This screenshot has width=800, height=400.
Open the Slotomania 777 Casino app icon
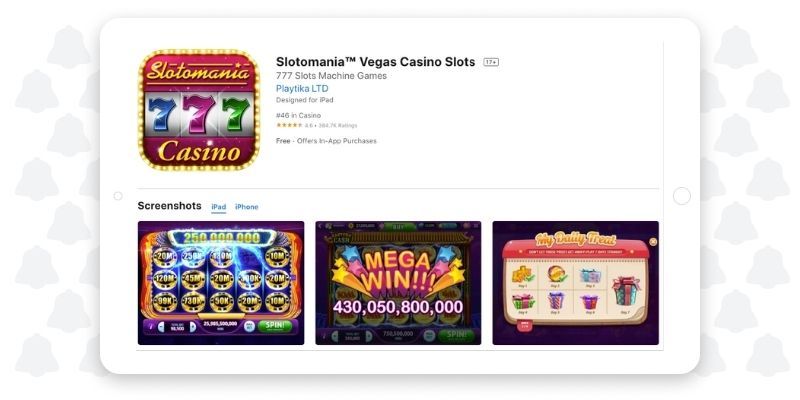point(198,110)
